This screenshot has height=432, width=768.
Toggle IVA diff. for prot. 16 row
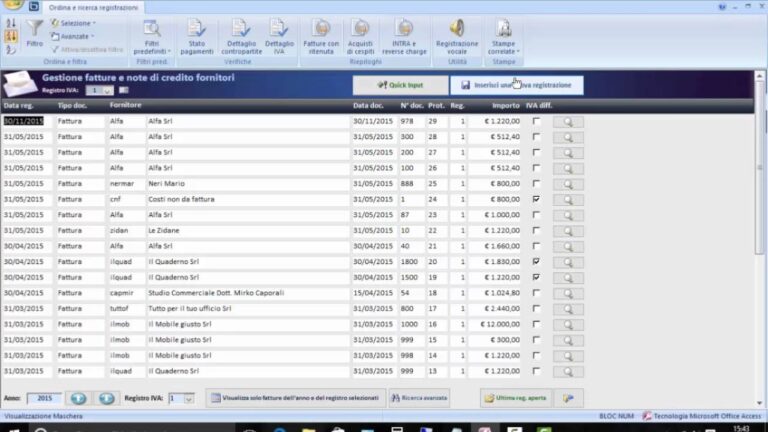(536, 324)
